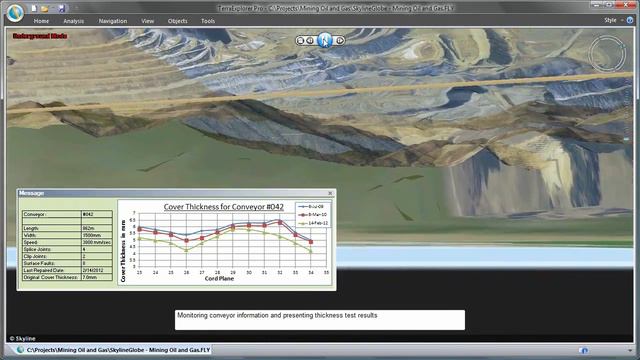Open the View ribbon tab
Viewport: 640px width, 360px height.
coord(147,21)
